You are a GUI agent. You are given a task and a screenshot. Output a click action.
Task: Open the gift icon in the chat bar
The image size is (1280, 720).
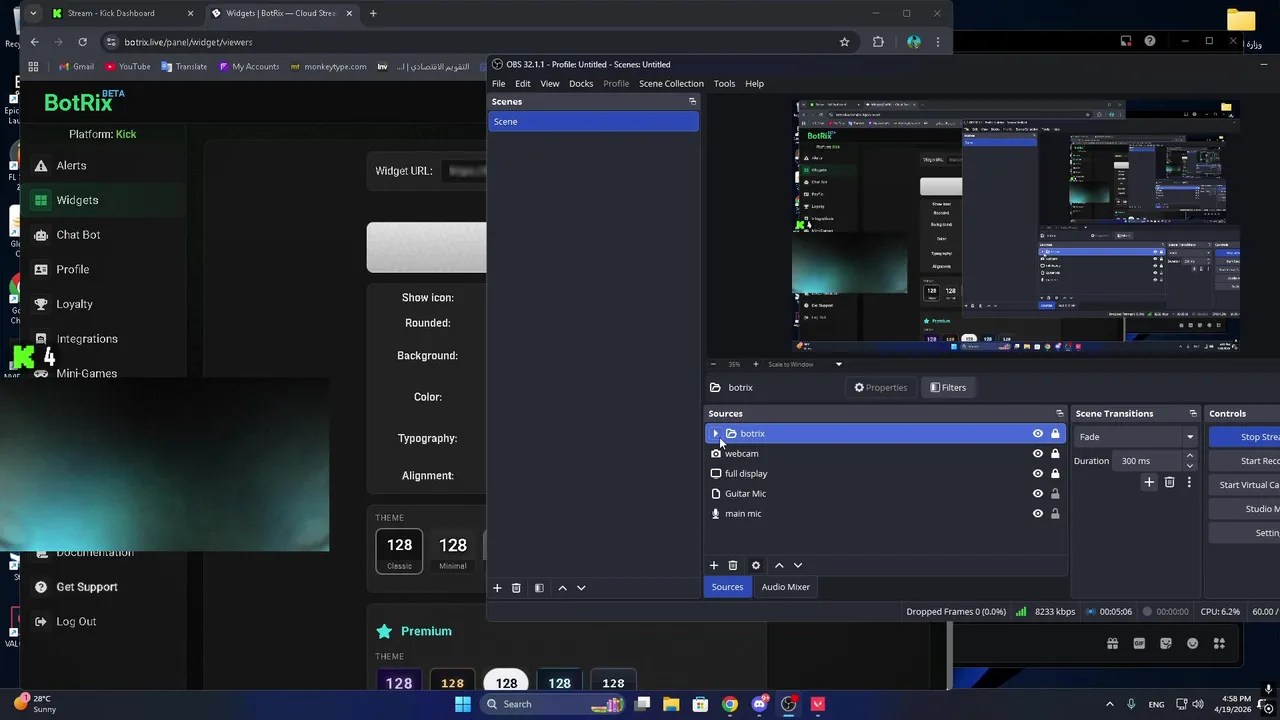[1112, 644]
